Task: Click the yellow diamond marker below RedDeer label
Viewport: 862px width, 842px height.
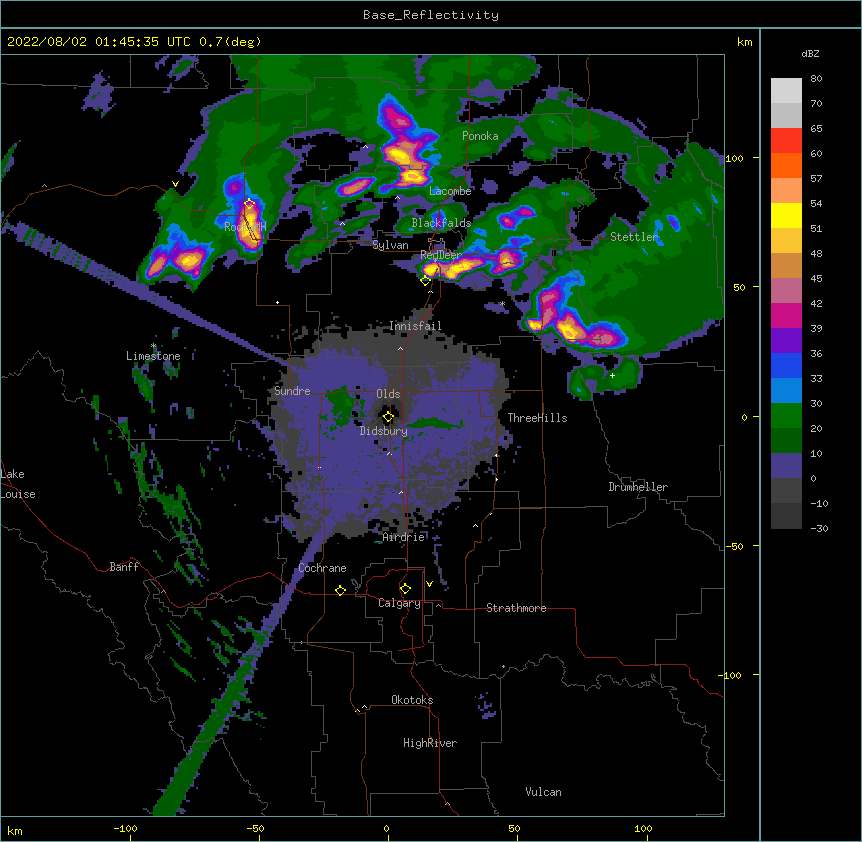Action: [x=425, y=281]
